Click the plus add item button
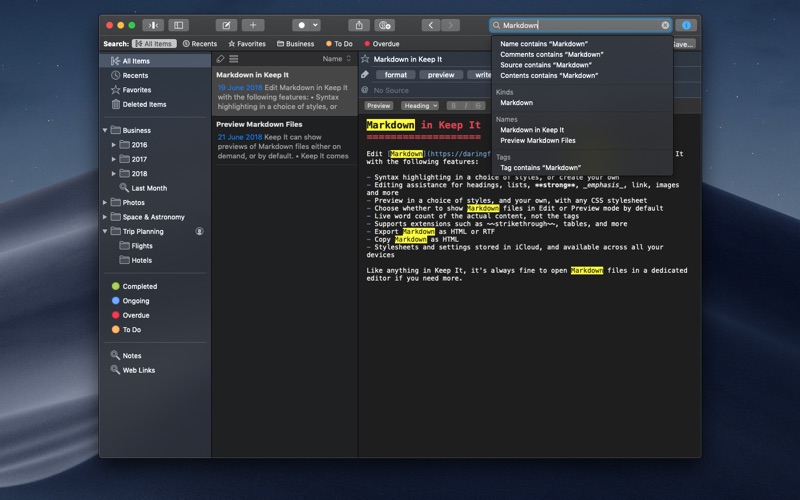 (254, 25)
